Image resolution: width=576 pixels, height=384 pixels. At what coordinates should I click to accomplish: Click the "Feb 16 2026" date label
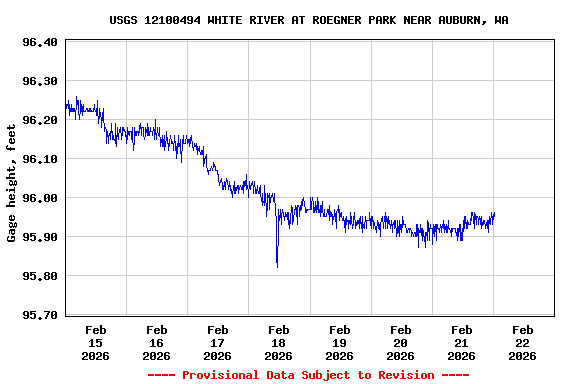click(156, 343)
